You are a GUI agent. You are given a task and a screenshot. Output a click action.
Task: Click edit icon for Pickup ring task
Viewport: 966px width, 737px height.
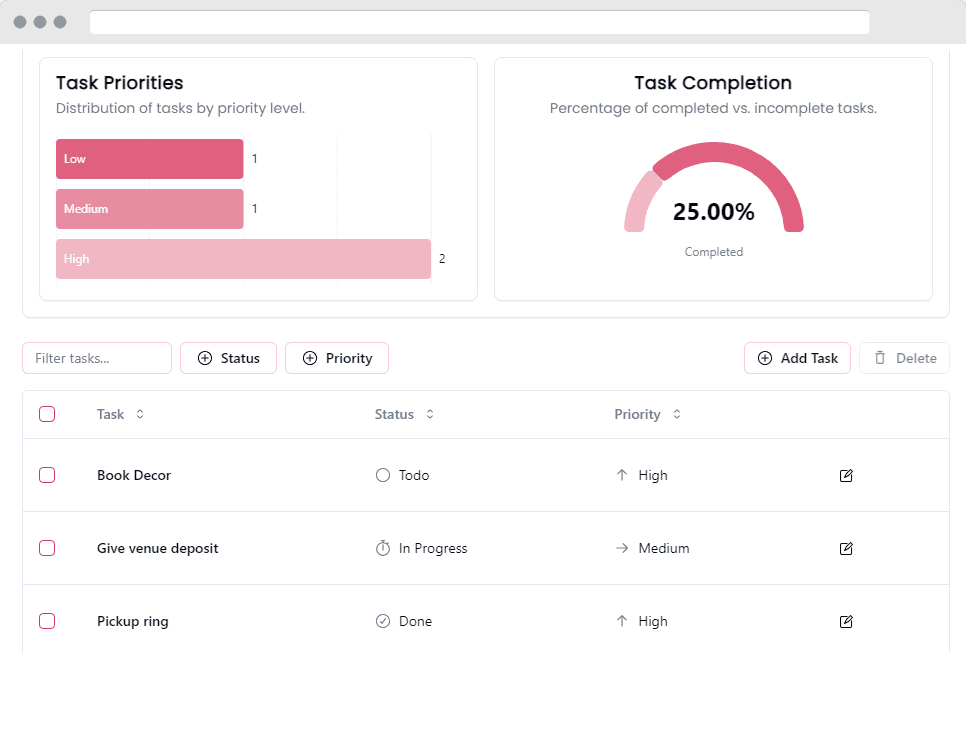click(x=846, y=621)
